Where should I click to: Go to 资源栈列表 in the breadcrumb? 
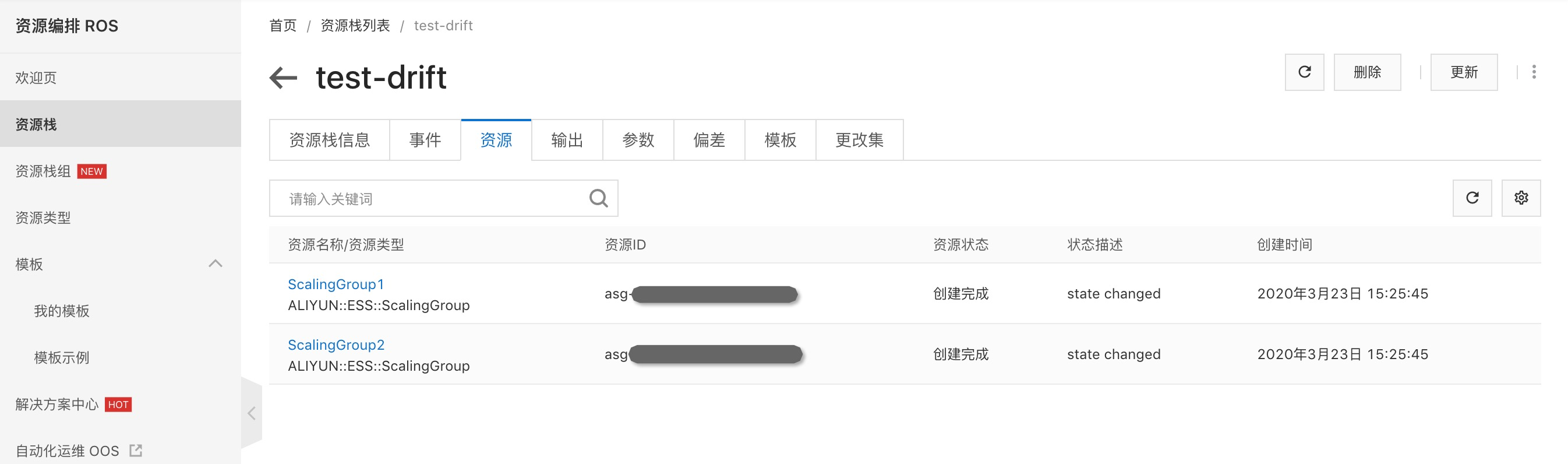[x=355, y=26]
